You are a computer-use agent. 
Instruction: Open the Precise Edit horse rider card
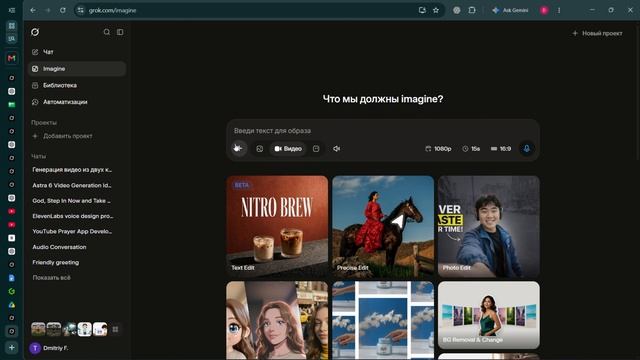(383, 227)
